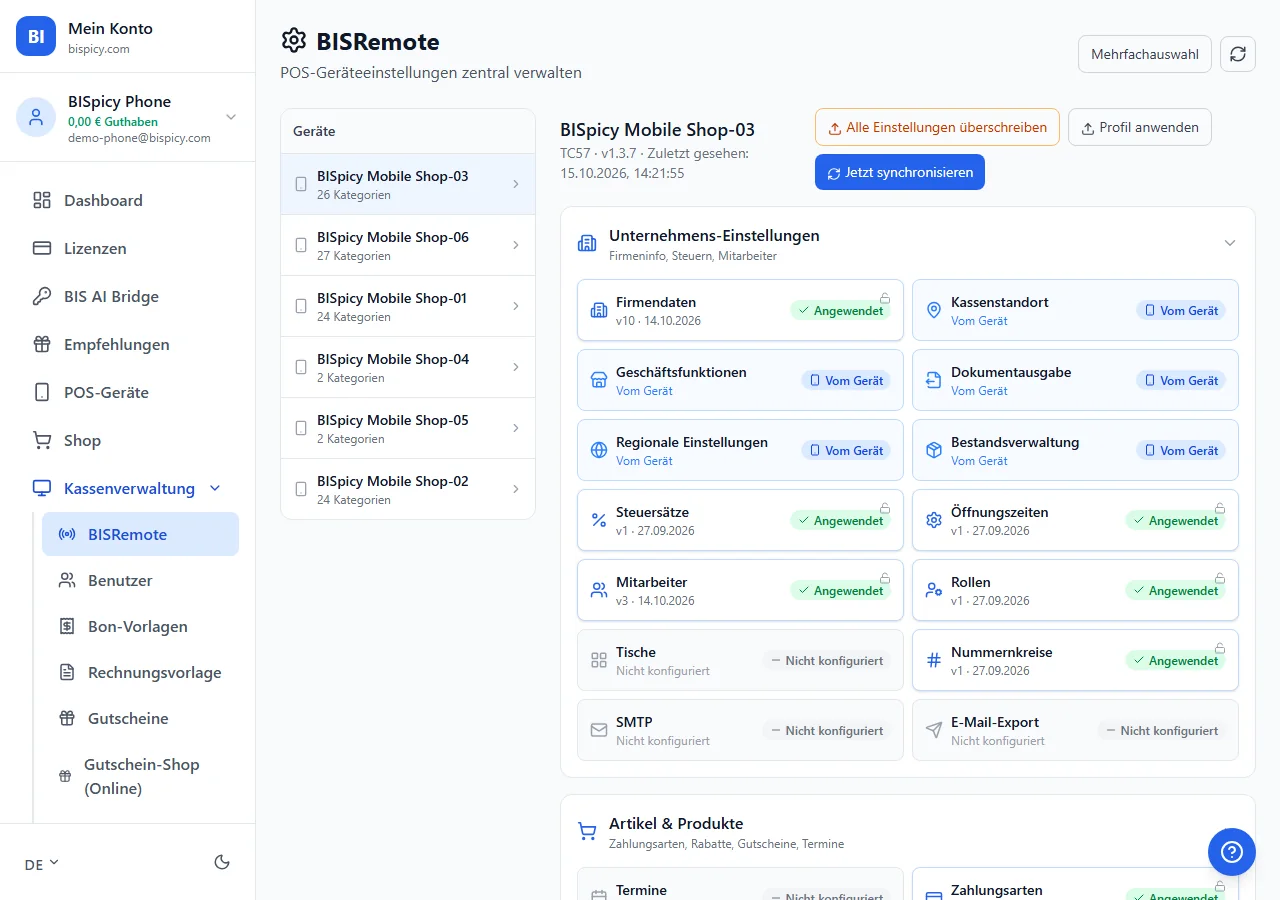
Task: Click the Öffnungszeiten gear icon
Action: [934, 520]
